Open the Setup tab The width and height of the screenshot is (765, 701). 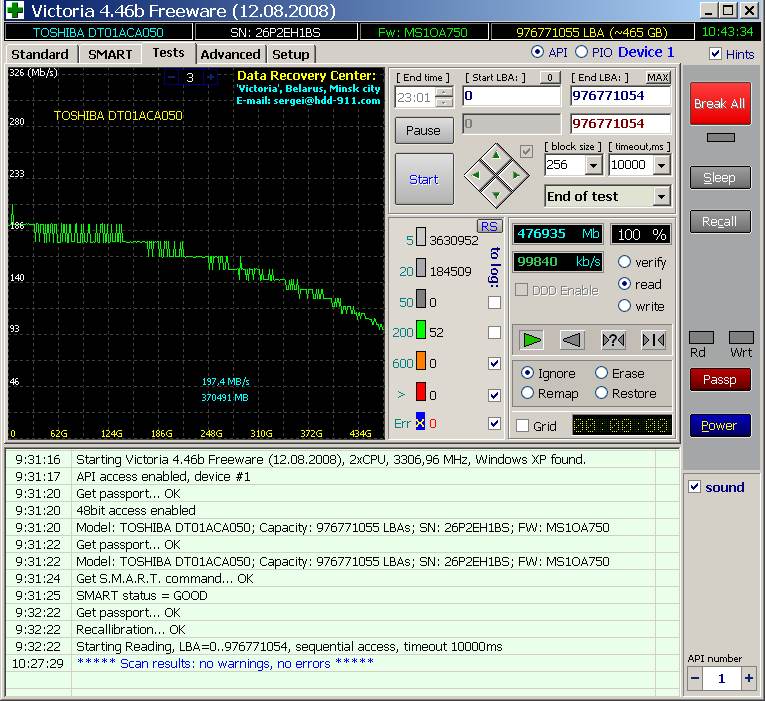coord(291,54)
